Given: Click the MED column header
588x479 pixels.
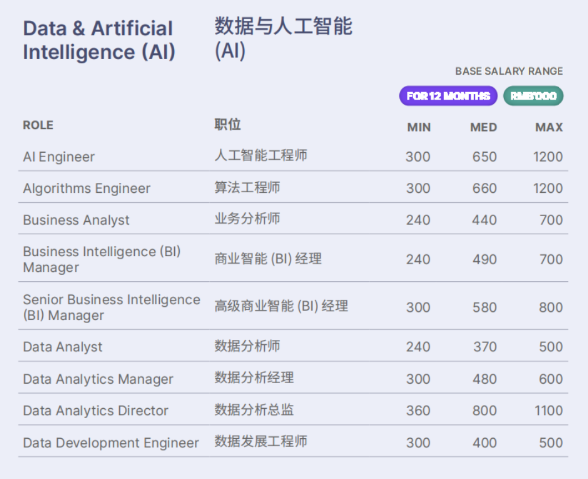Looking at the screenshot, I should (x=483, y=128).
